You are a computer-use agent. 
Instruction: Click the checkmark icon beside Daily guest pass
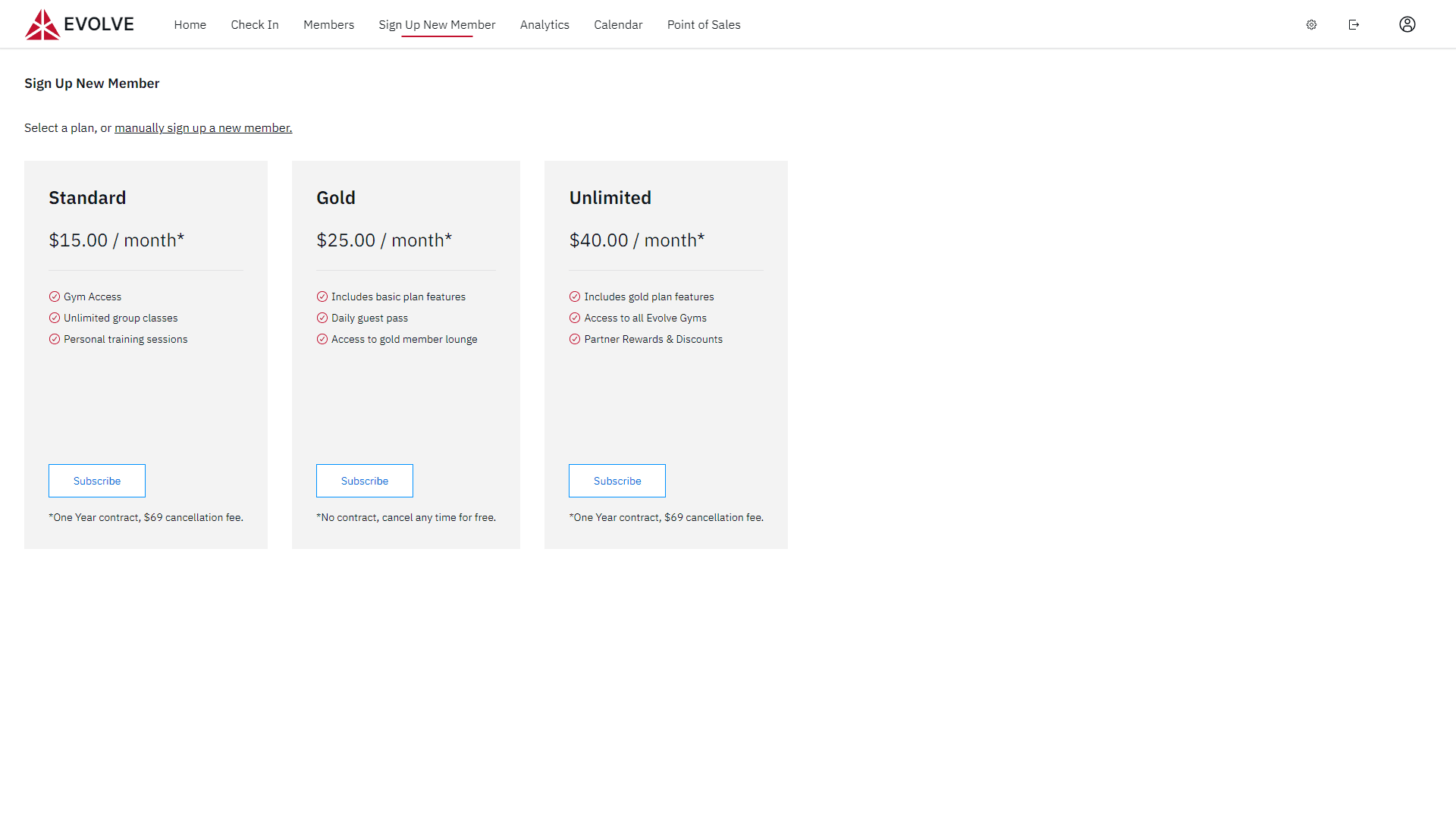click(x=322, y=318)
